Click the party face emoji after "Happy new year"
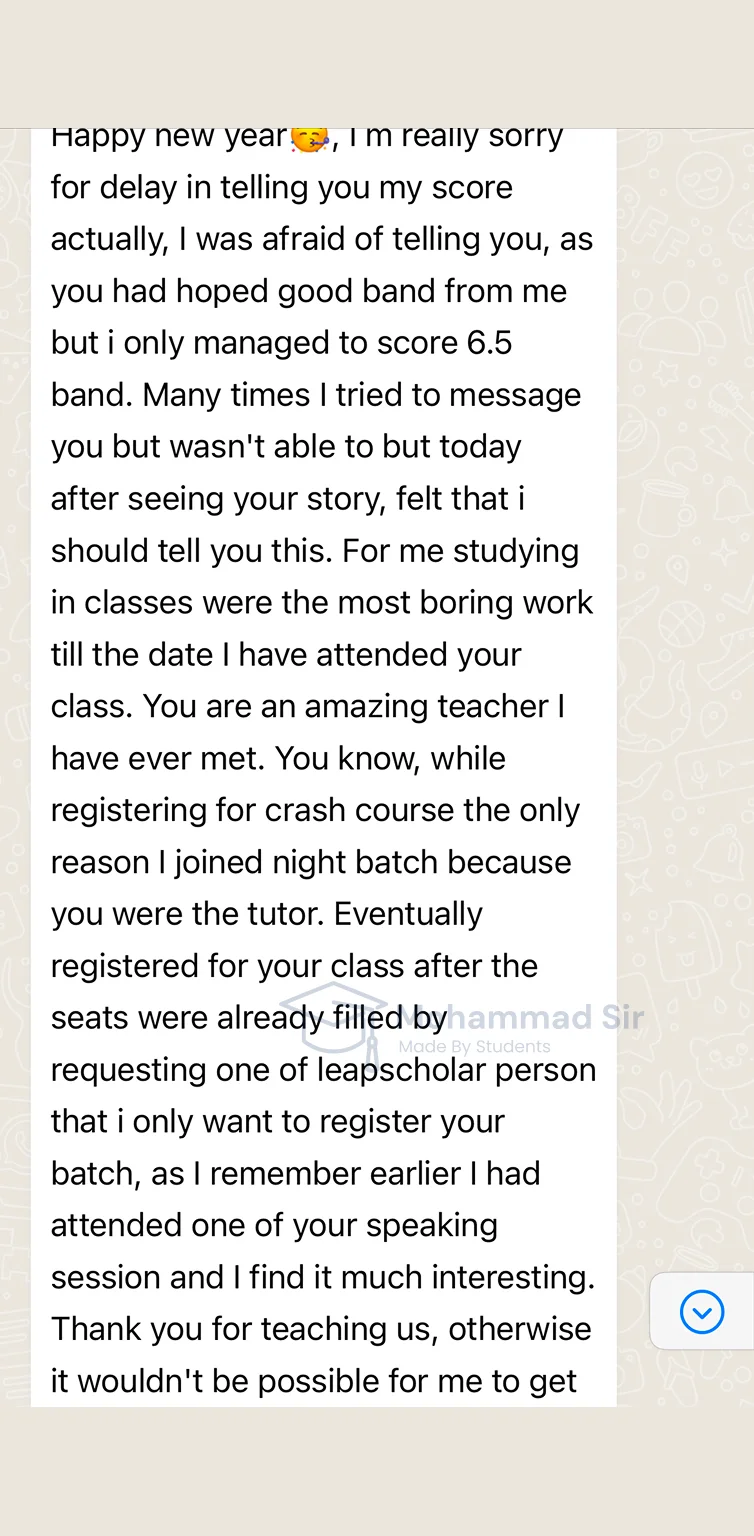This screenshot has height=1536, width=754. tap(310, 139)
